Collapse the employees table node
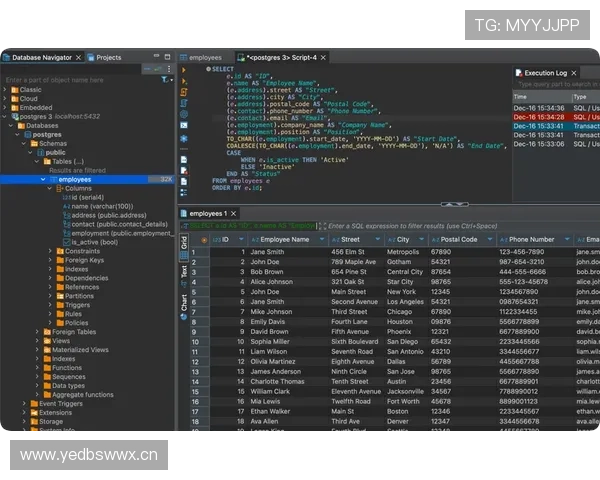 pos(41,179)
